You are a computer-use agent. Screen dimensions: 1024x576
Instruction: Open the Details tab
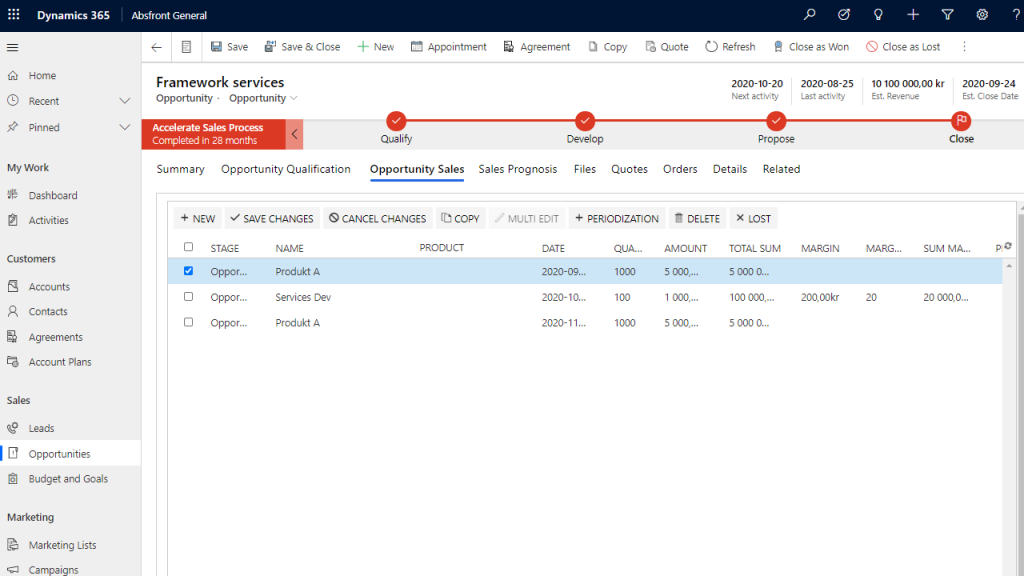point(729,169)
